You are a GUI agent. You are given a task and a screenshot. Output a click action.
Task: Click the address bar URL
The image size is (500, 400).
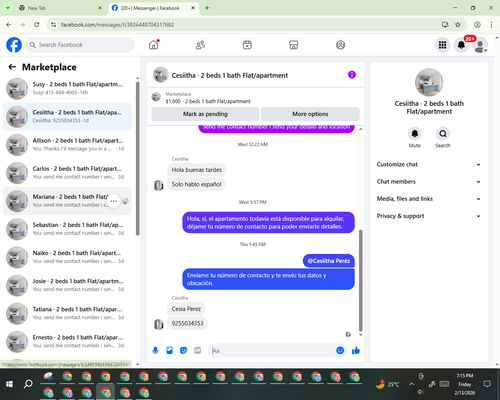[117, 25]
